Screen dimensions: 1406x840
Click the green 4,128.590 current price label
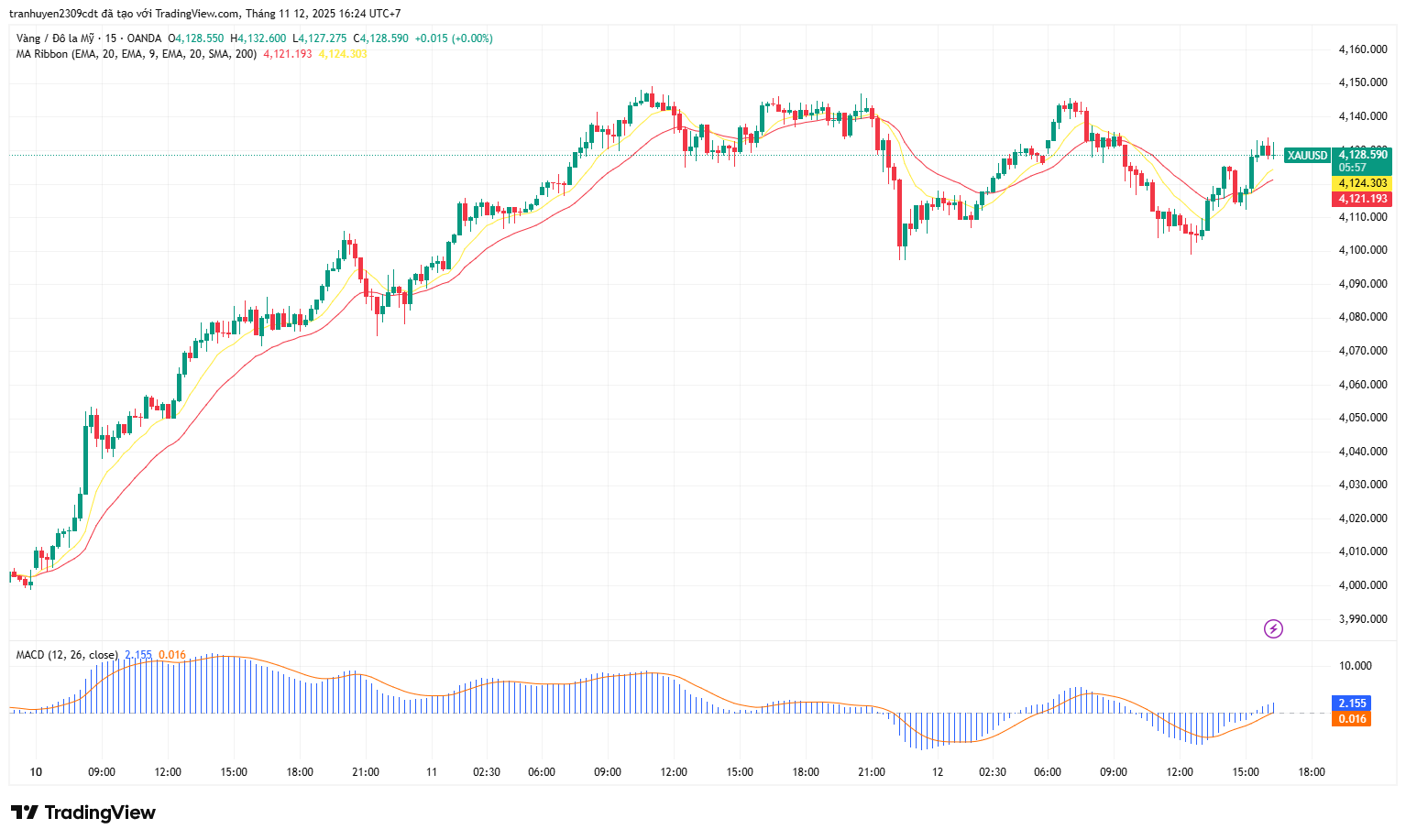coord(1363,155)
